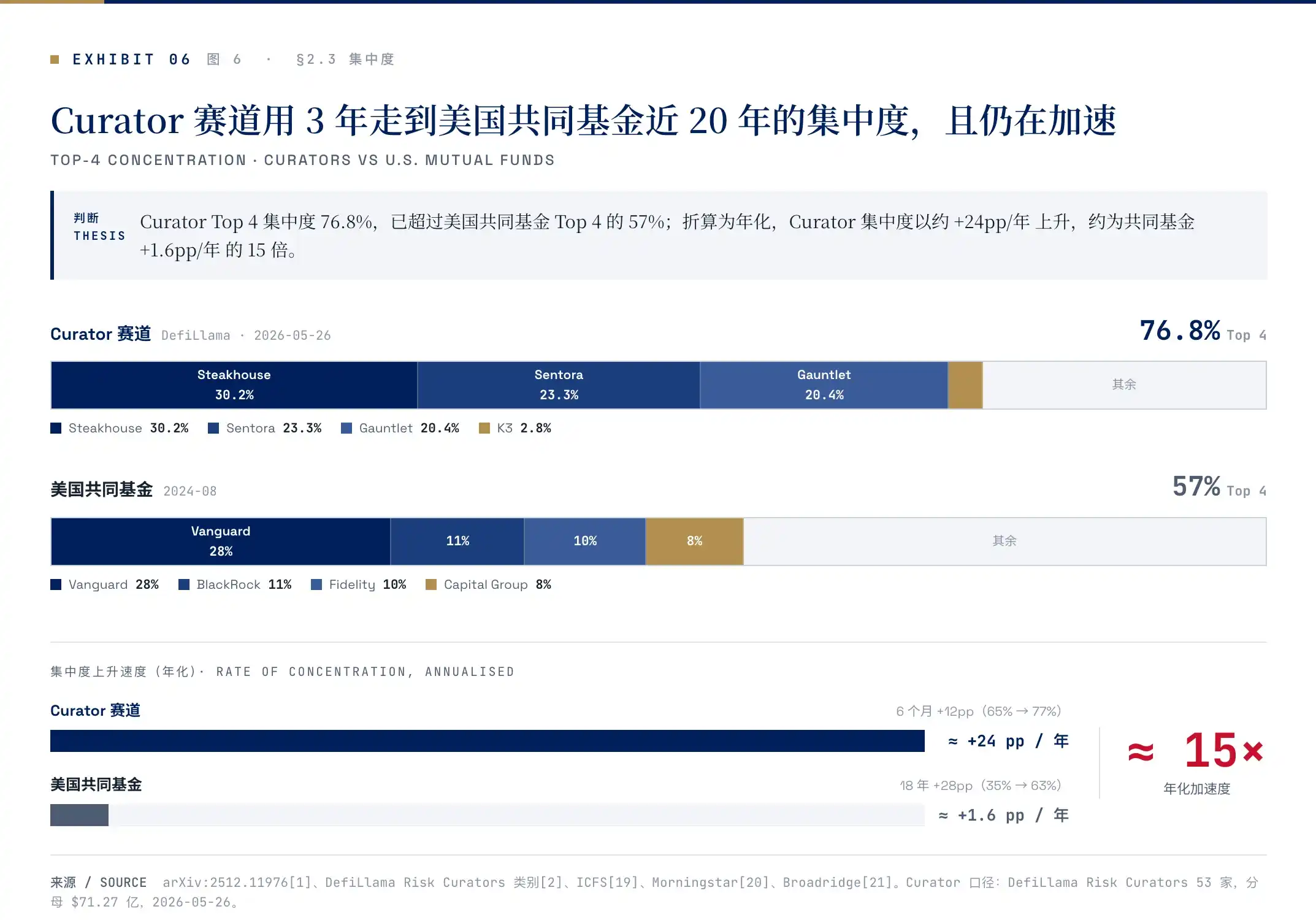This screenshot has height=920, width=1316.
Task: Click the main headline starting "Curator 赛道用 3 年"
Action: point(584,120)
